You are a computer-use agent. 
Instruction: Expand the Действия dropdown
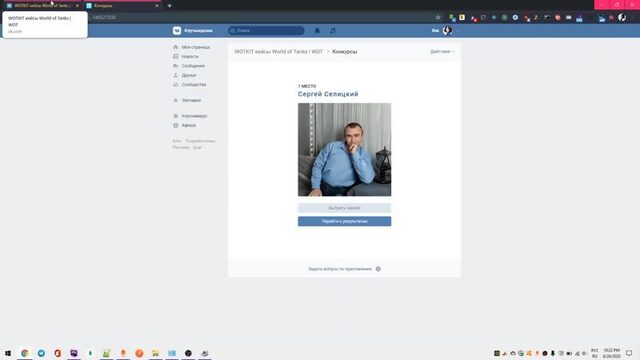pos(442,52)
